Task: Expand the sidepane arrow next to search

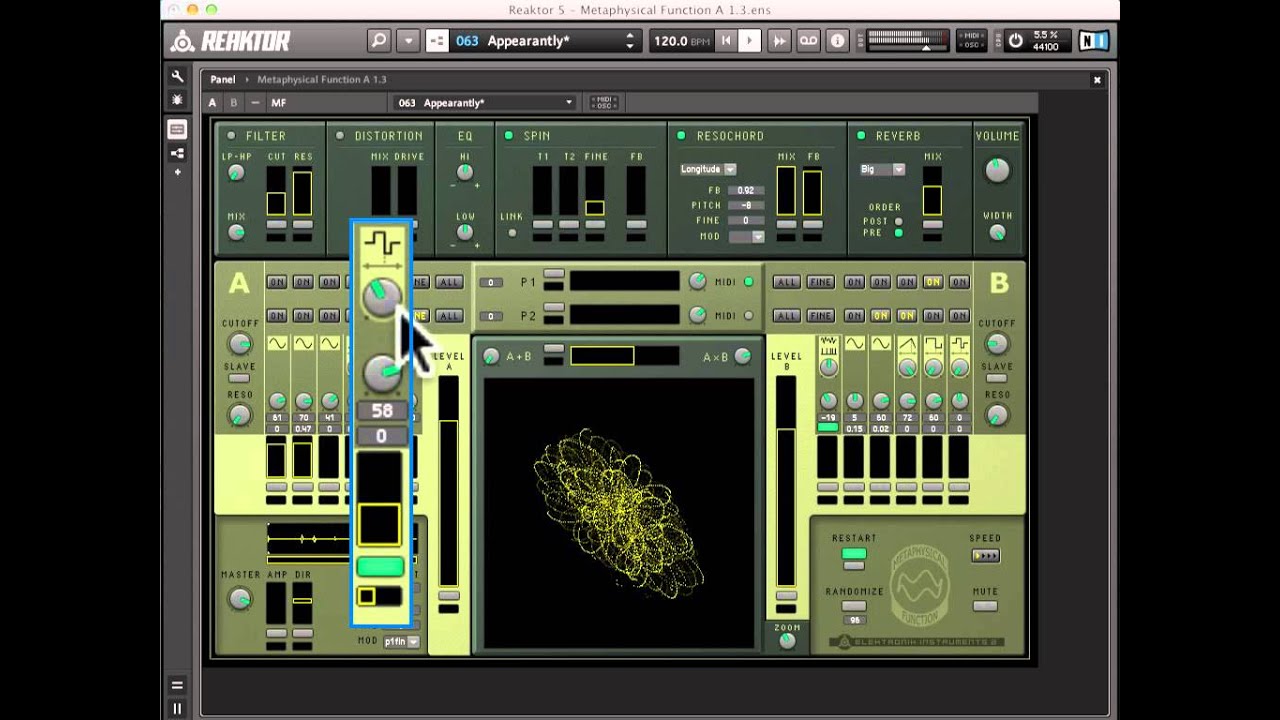Action: pos(408,41)
